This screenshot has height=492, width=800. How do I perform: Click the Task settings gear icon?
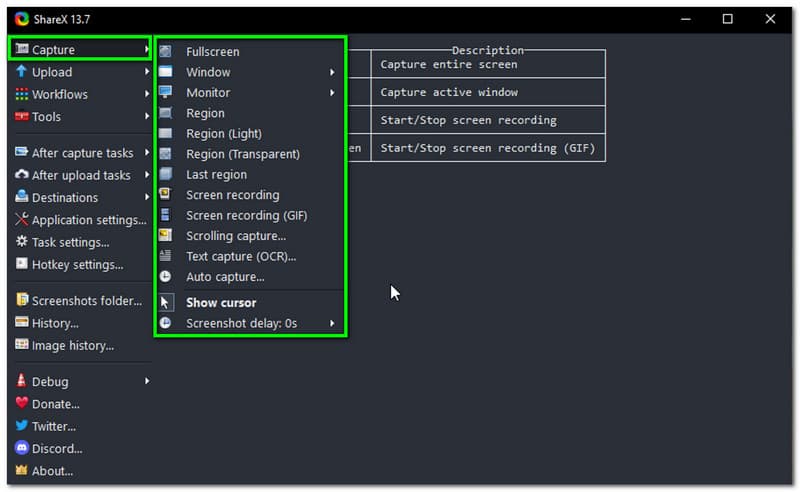21,241
